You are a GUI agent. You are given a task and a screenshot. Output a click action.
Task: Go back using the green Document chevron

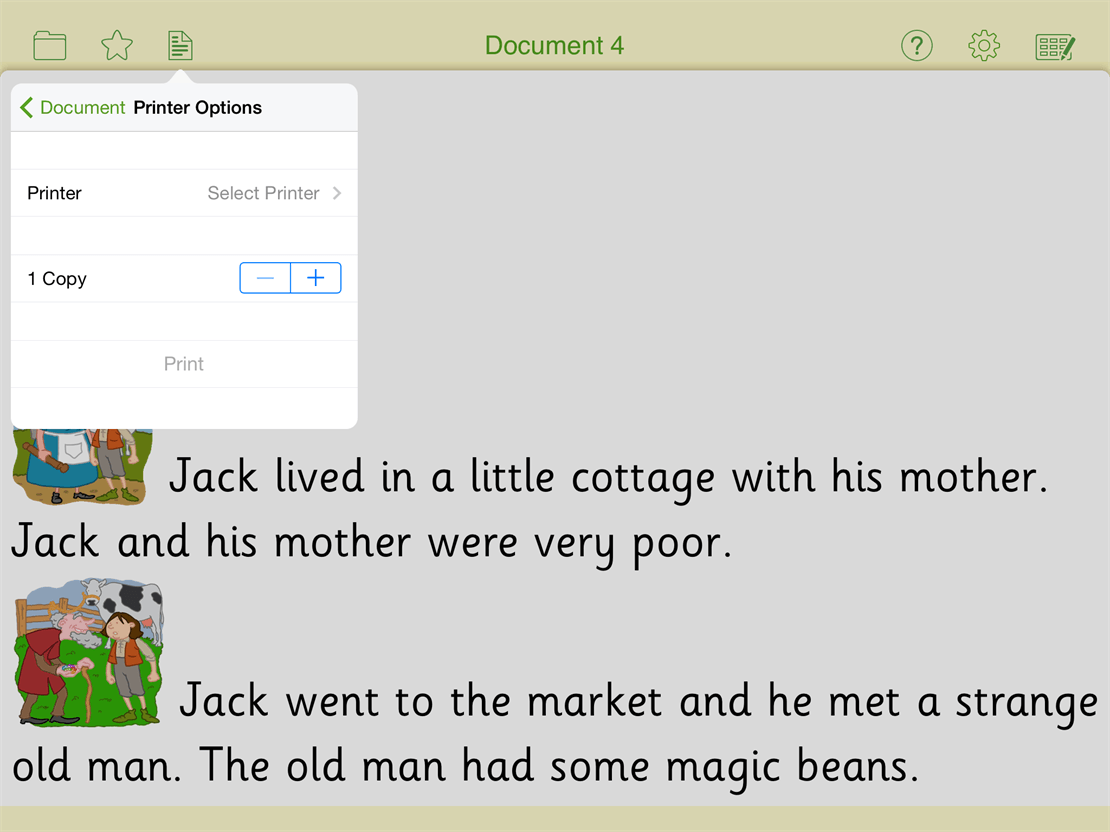tap(72, 108)
